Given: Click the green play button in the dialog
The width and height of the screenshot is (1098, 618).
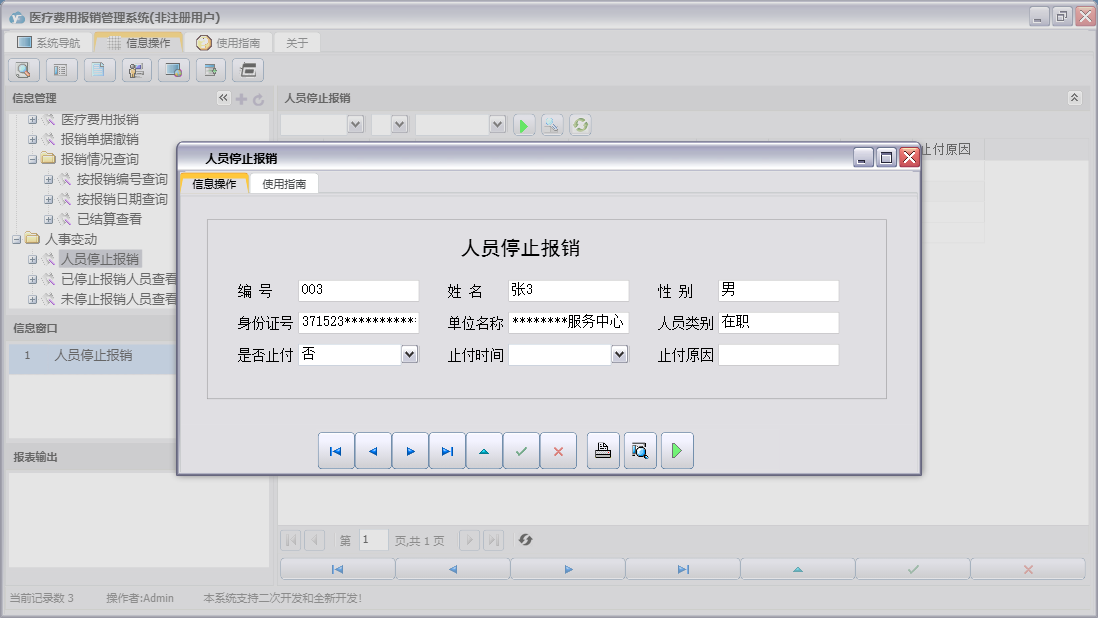Looking at the screenshot, I should pyautogui.click(x=677, y=451).
